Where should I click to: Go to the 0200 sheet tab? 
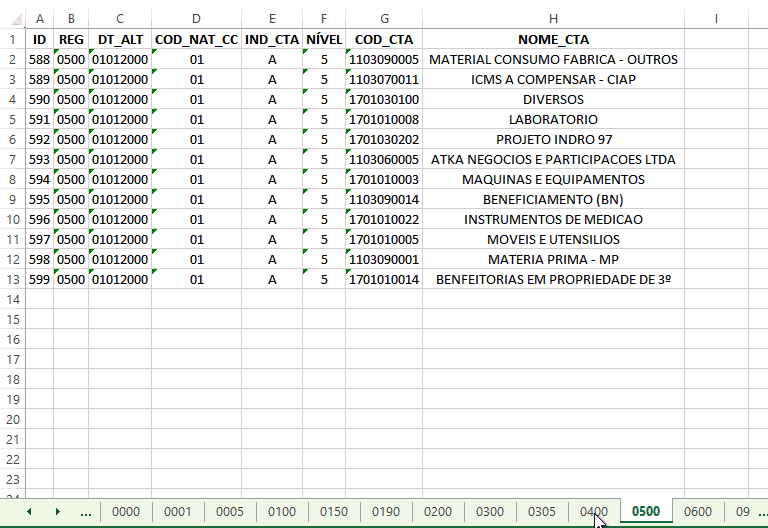[x=438, y=512]
